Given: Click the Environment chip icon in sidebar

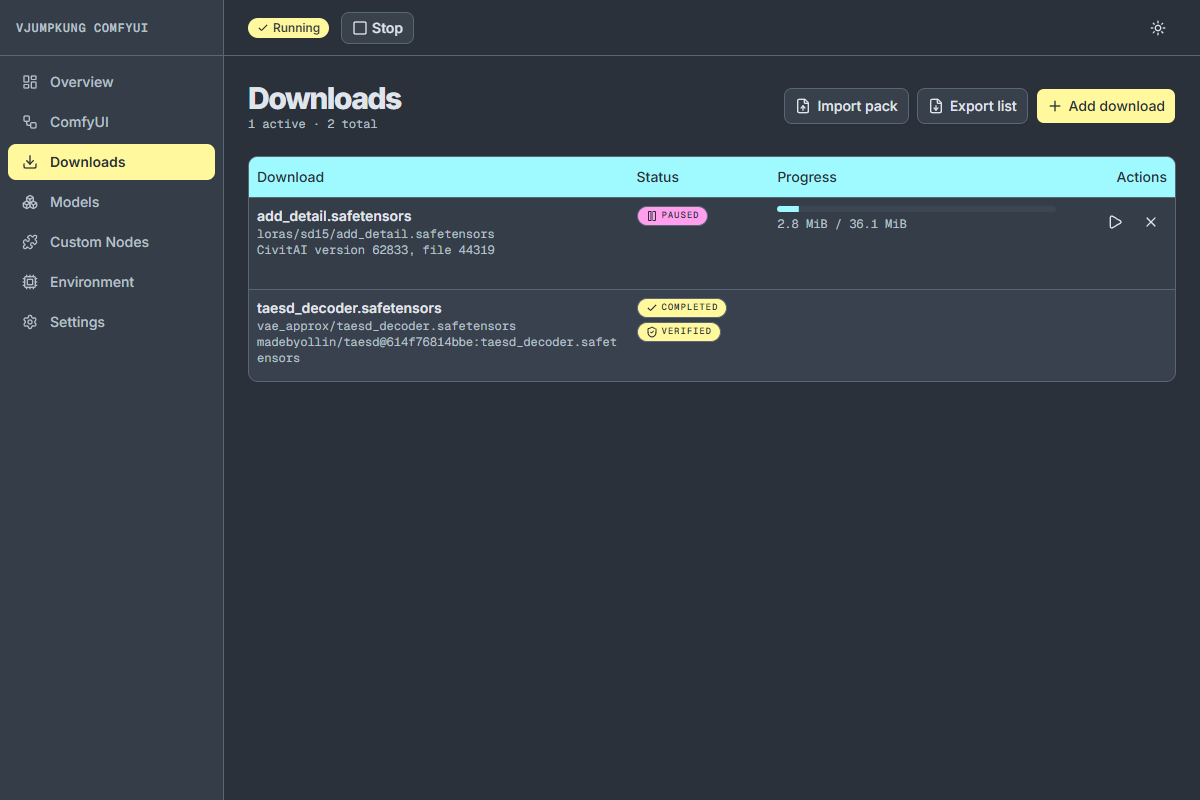Looking at the screenshot, I should (30, 282).
